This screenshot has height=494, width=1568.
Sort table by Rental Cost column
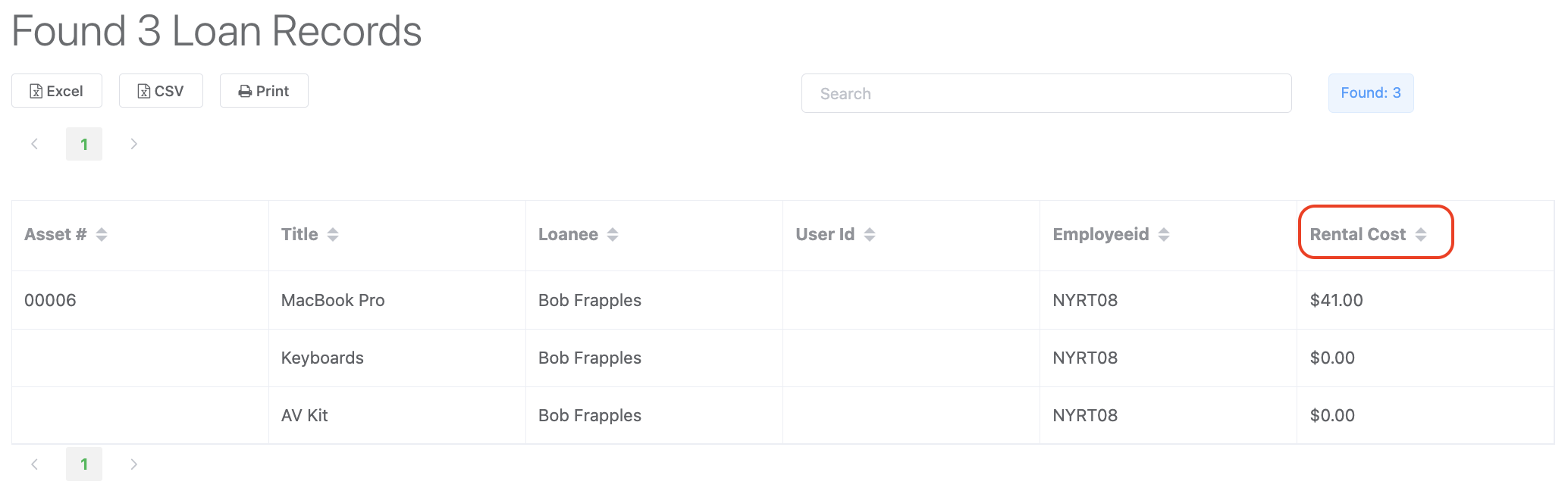1369,235
